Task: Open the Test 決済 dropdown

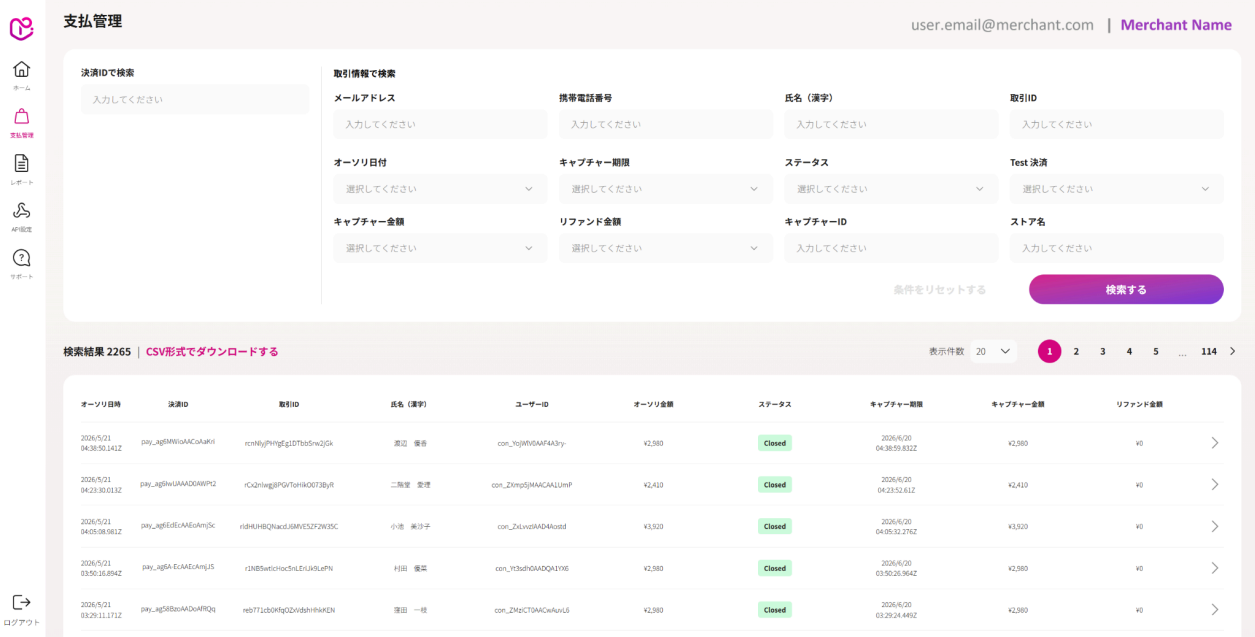Action: click(1117, 189)
